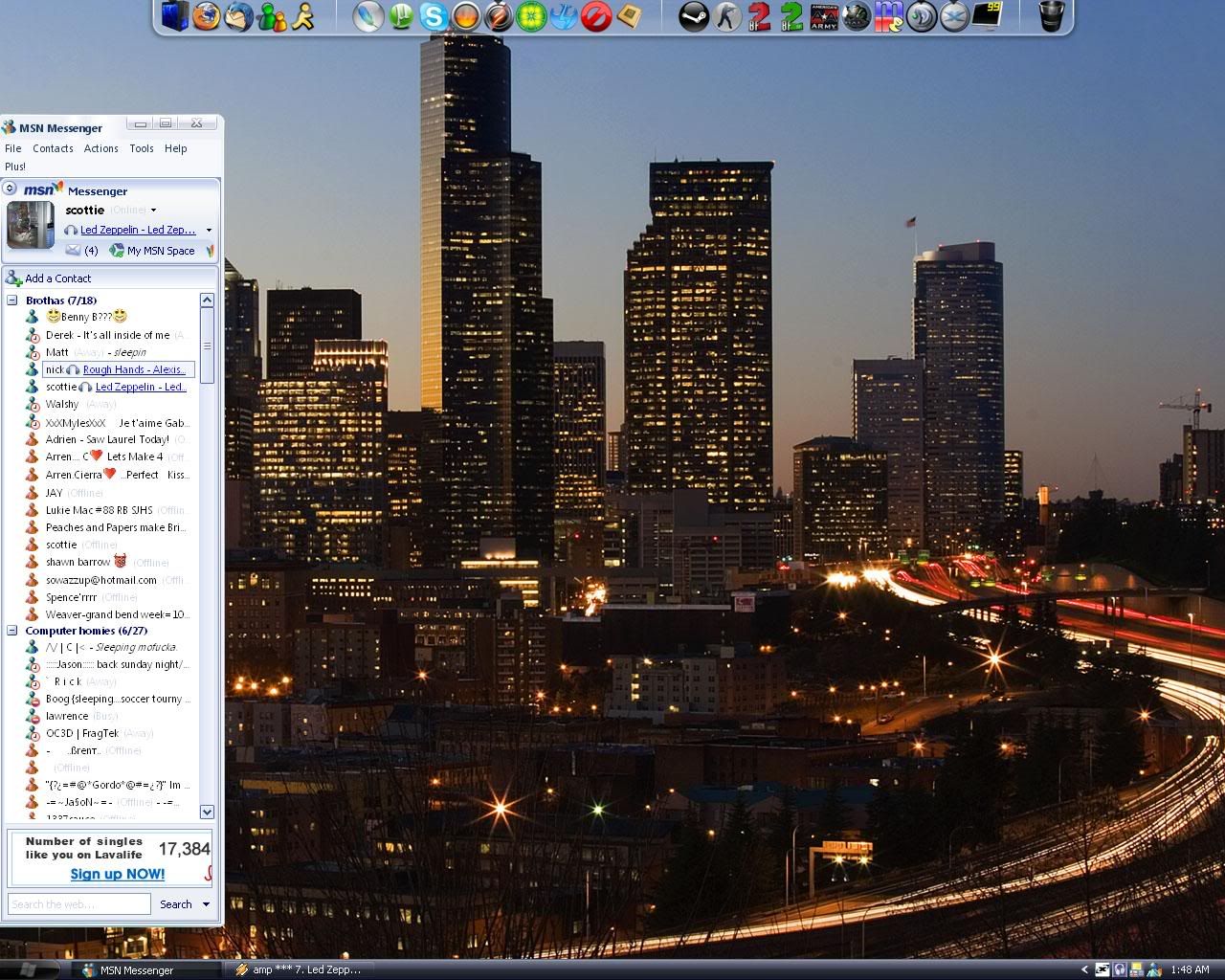
Task: Select contact OC3D | FragTek
Action: coord(87,733)
